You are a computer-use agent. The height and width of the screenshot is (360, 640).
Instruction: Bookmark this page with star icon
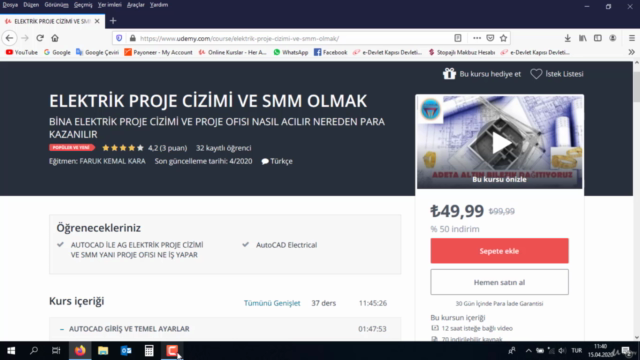(x=503, y=38)
